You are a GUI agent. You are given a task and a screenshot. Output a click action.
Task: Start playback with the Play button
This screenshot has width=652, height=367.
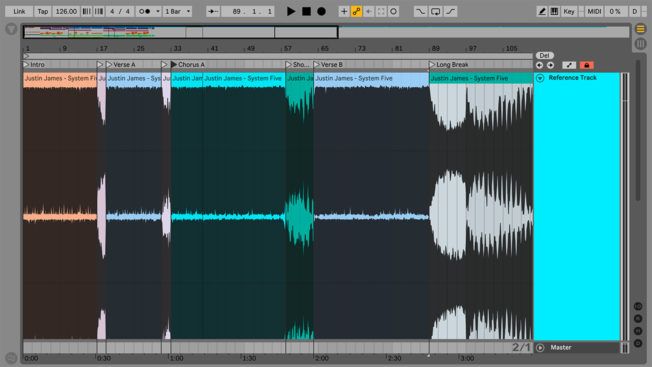pos(291,11)
